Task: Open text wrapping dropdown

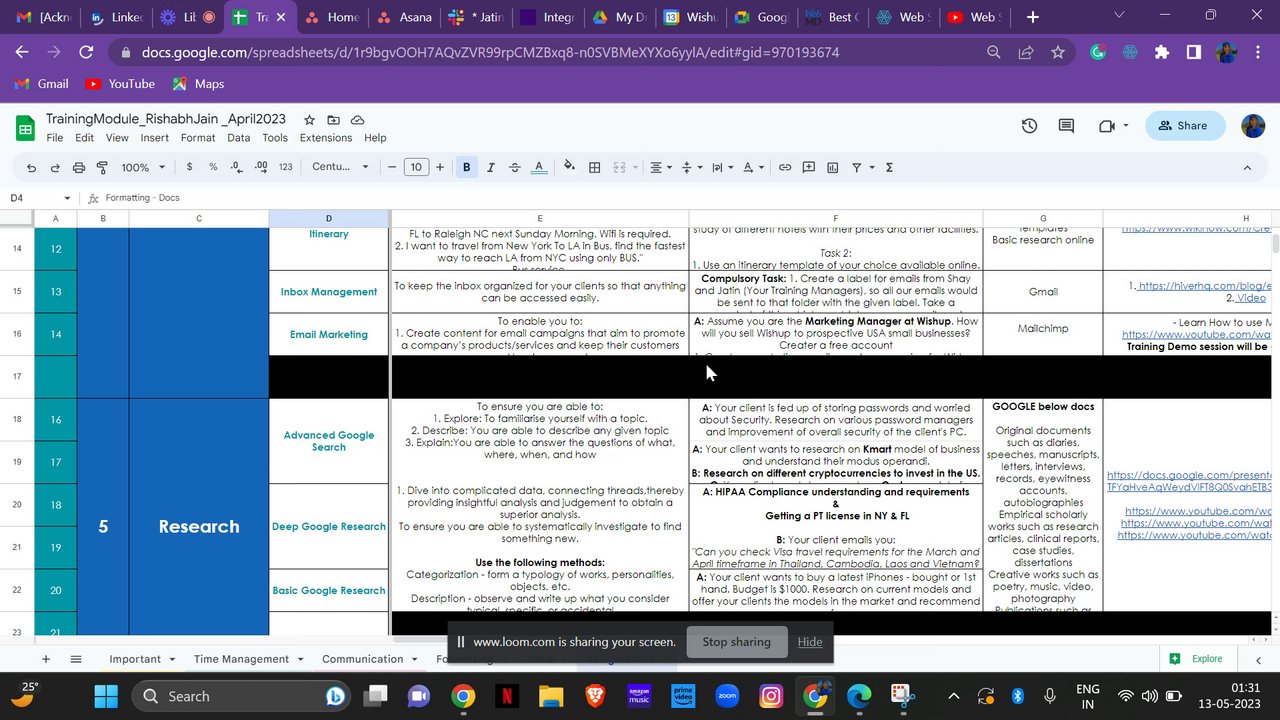Action: tap(721, 167)
